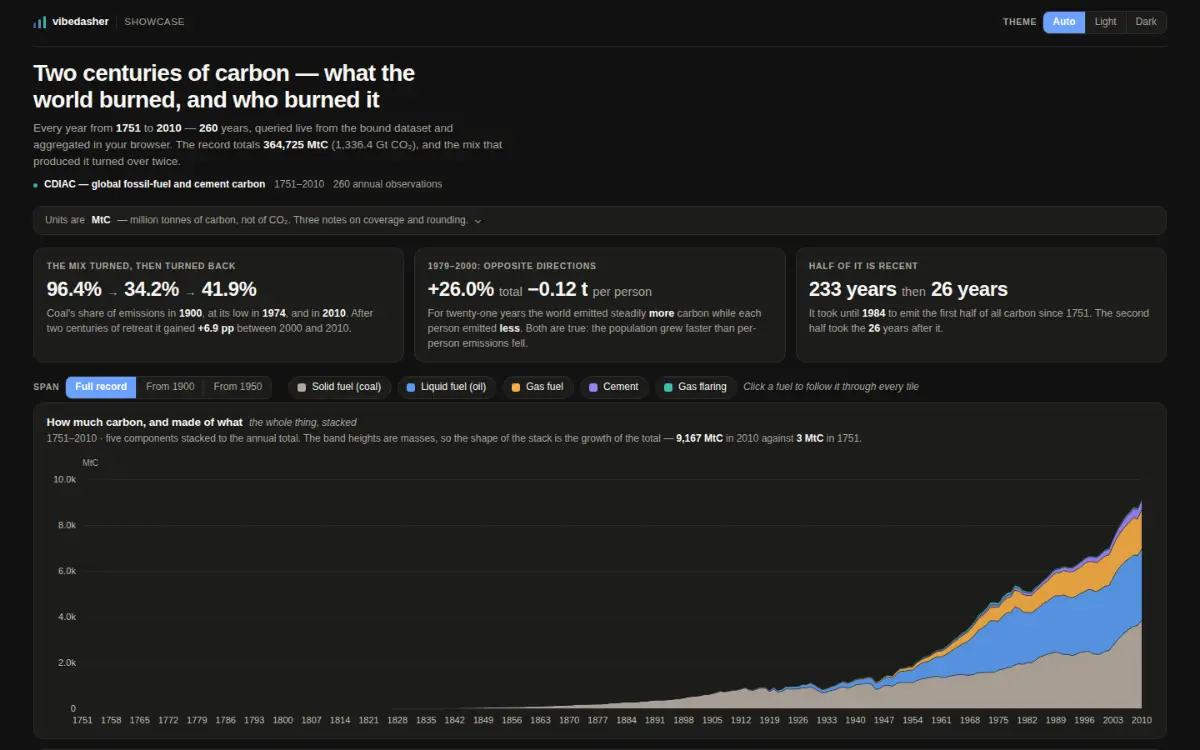Click the 233 years value
Screen dimensions: 1200x750
point(853,290)
